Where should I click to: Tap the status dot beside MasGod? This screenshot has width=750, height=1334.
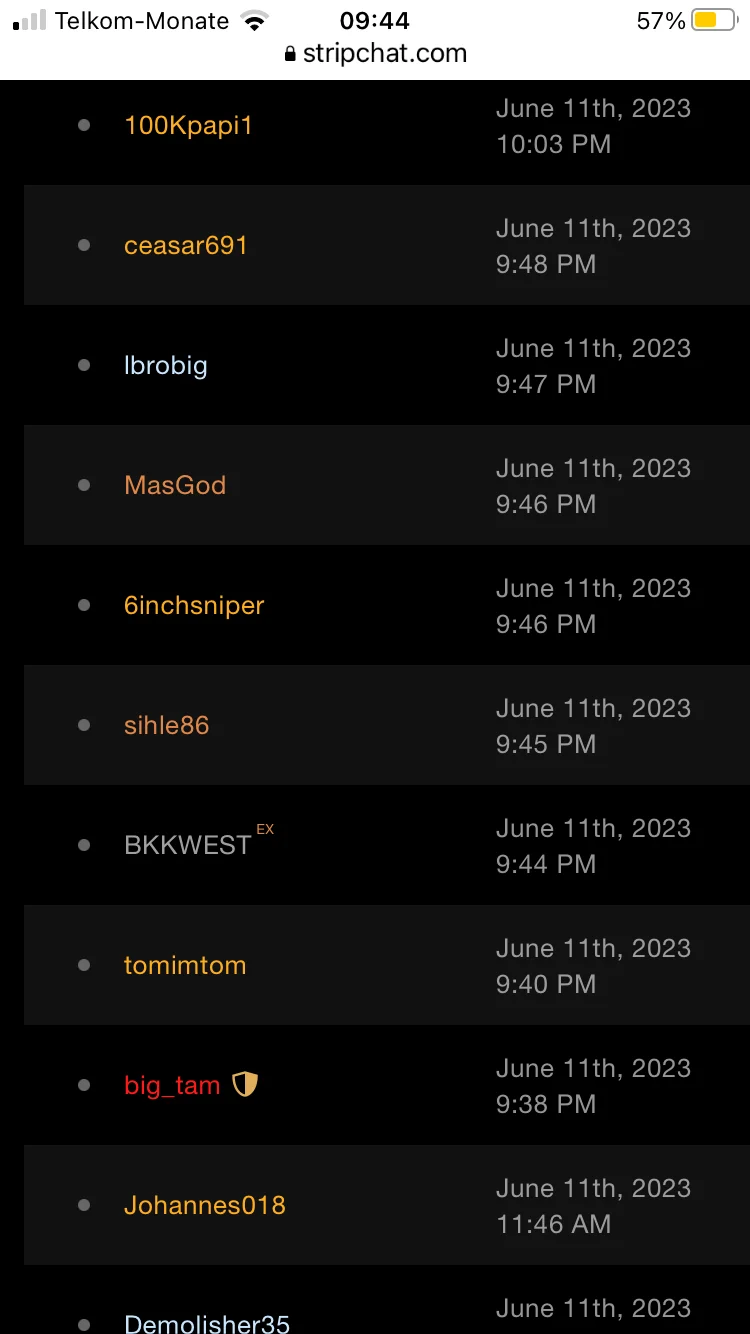(84, 485)
